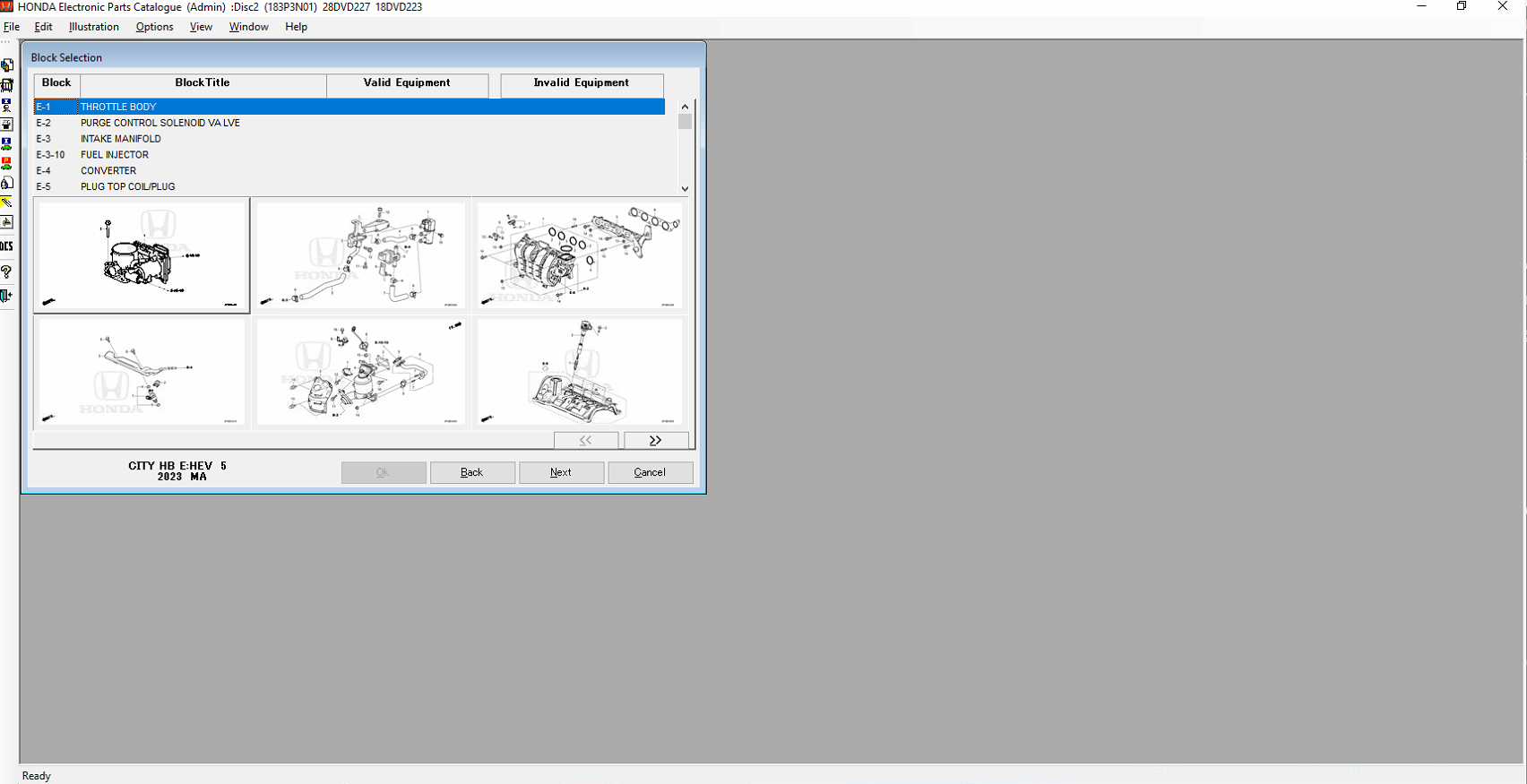Select the E-3 INTAKE MANIFOLD row

pyautogui.click(x=121, y=139)
